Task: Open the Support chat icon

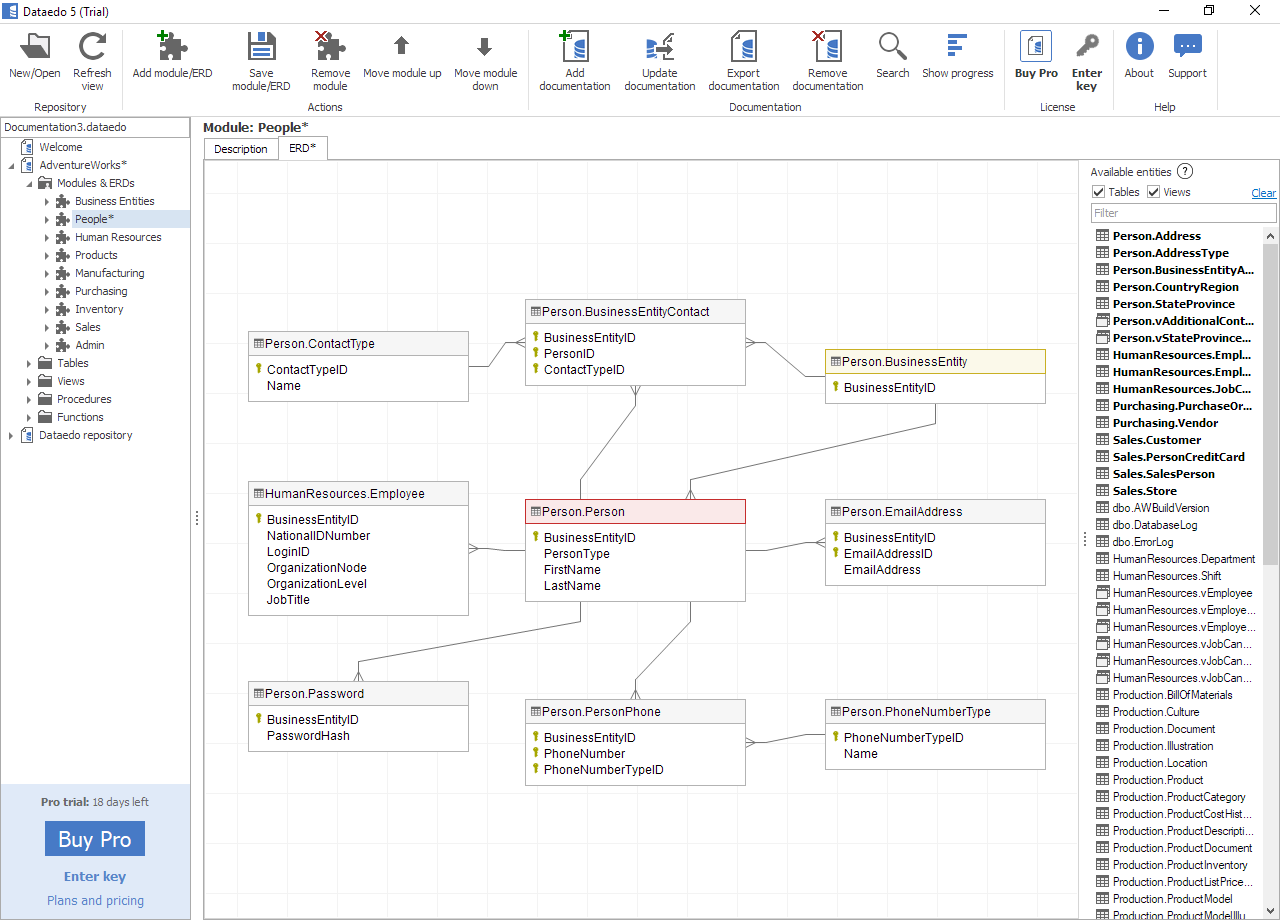Action: tap(1187, 46)
